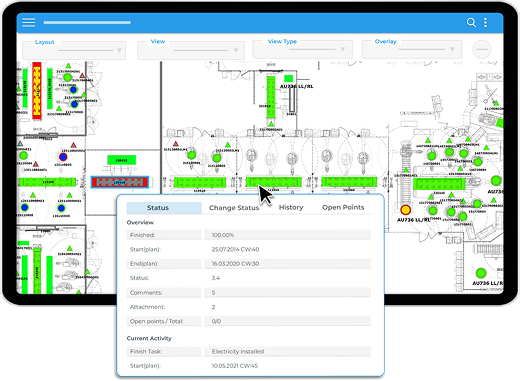Click the Status value 3.4
The width and height of the screenshot is (521, 381).
(x=216, y=278)
